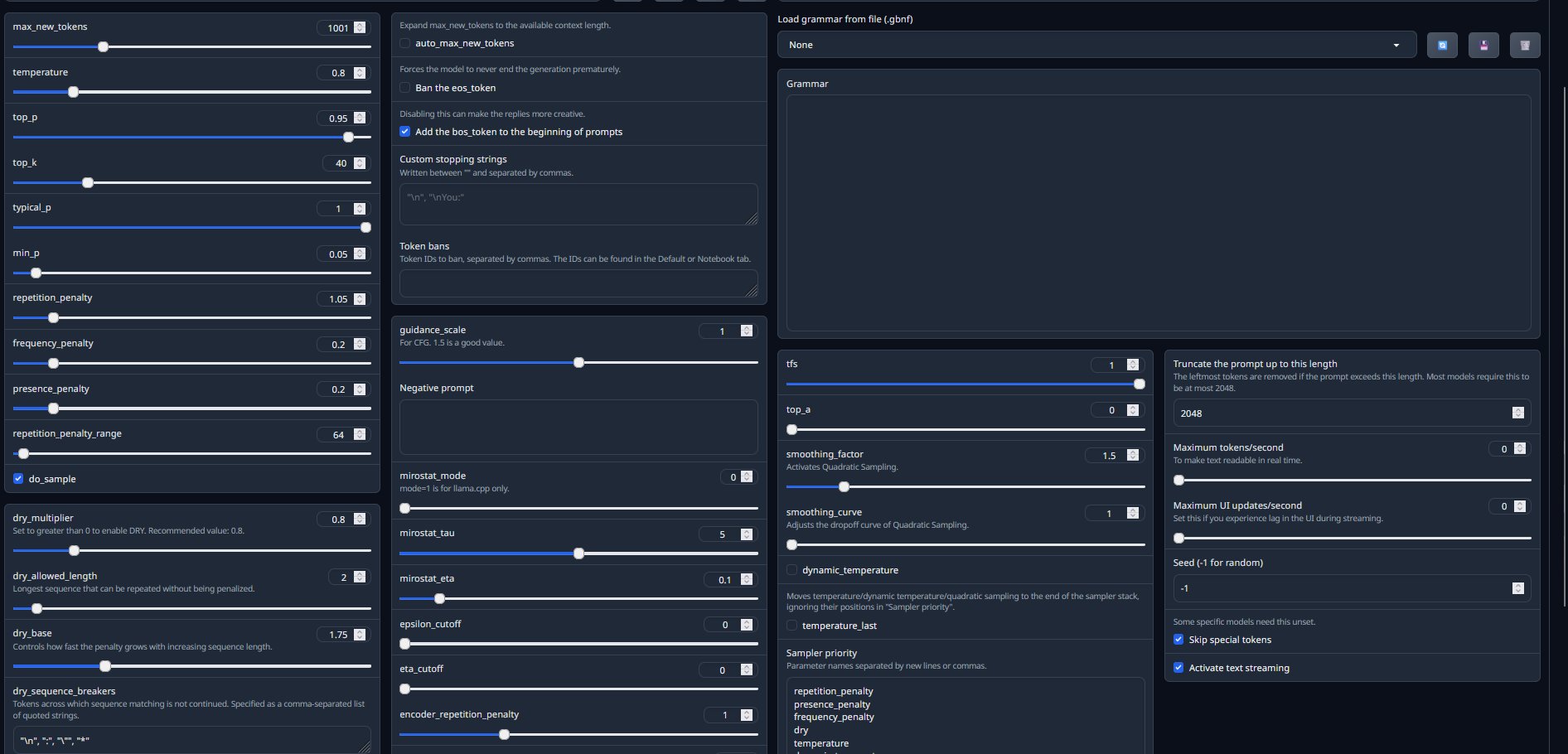
Task: Turn on the temperature_last checkbox
Action: pyautogui.click(x=792, y=626)
